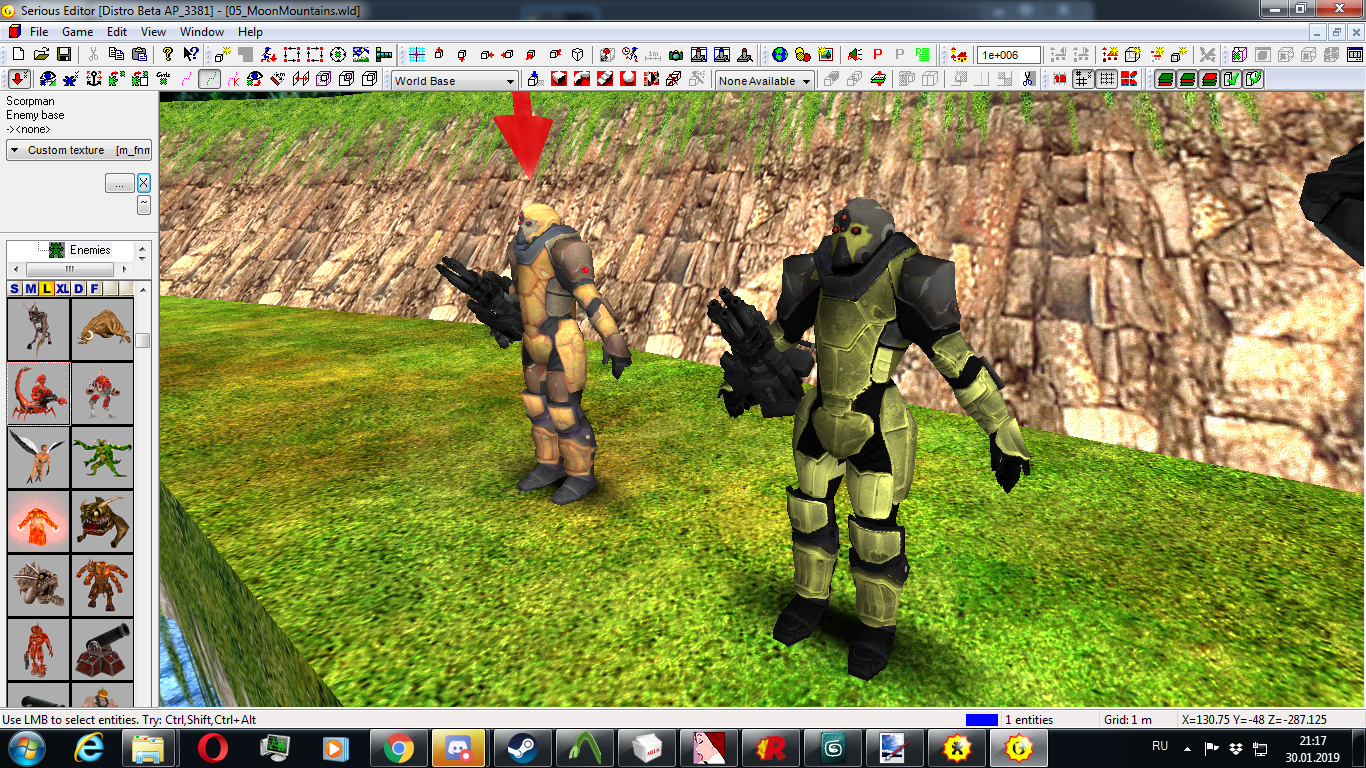This screenshot has width=1366, height=768.
Task: Select the winged harpy enemy thumbnail
Action: pyautogui.click(x=38, y=457)
